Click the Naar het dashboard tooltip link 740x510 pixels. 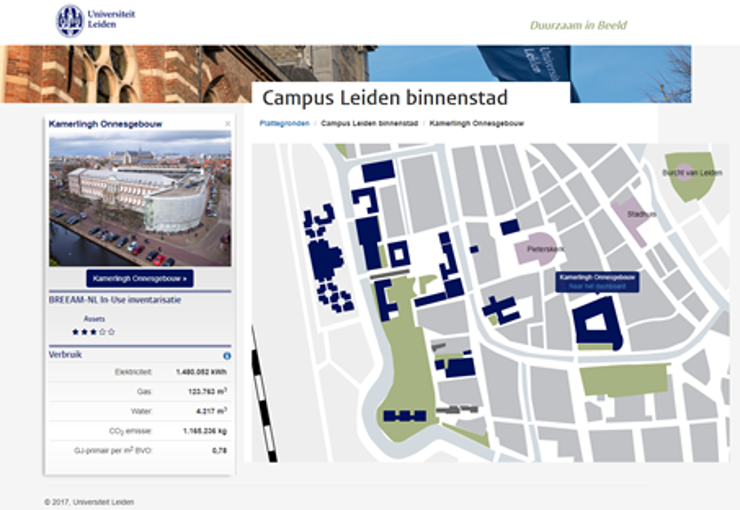pyautogui.click(x=597, y=286)
